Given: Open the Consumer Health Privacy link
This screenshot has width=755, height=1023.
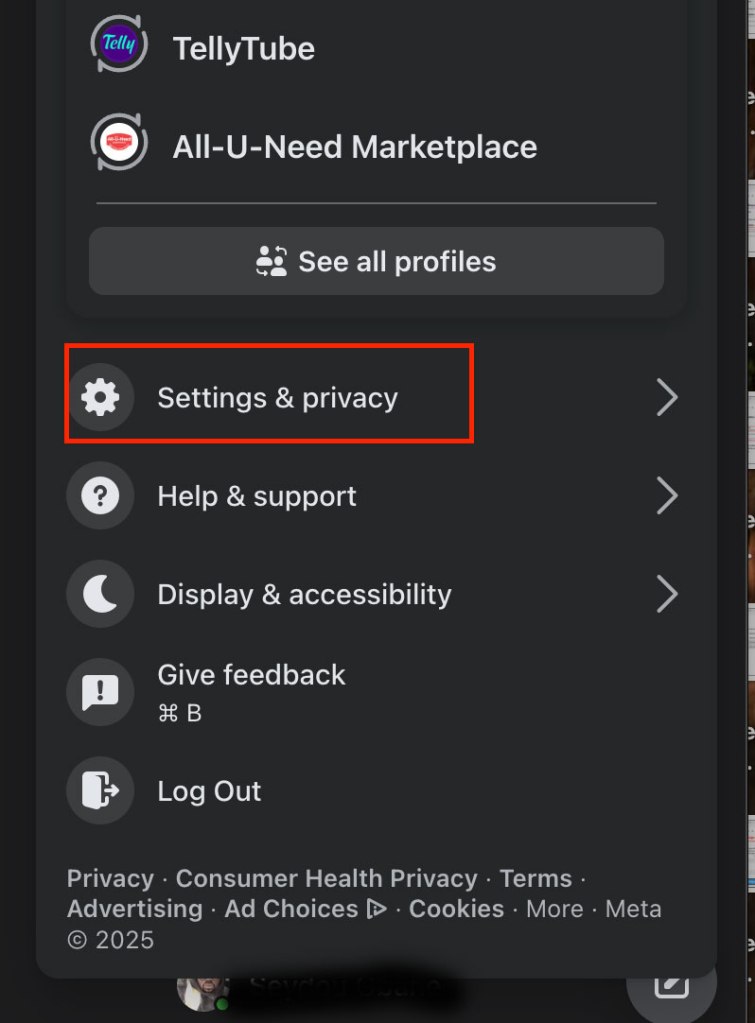Looking at the screenshot, I should [x=326, y=879].
